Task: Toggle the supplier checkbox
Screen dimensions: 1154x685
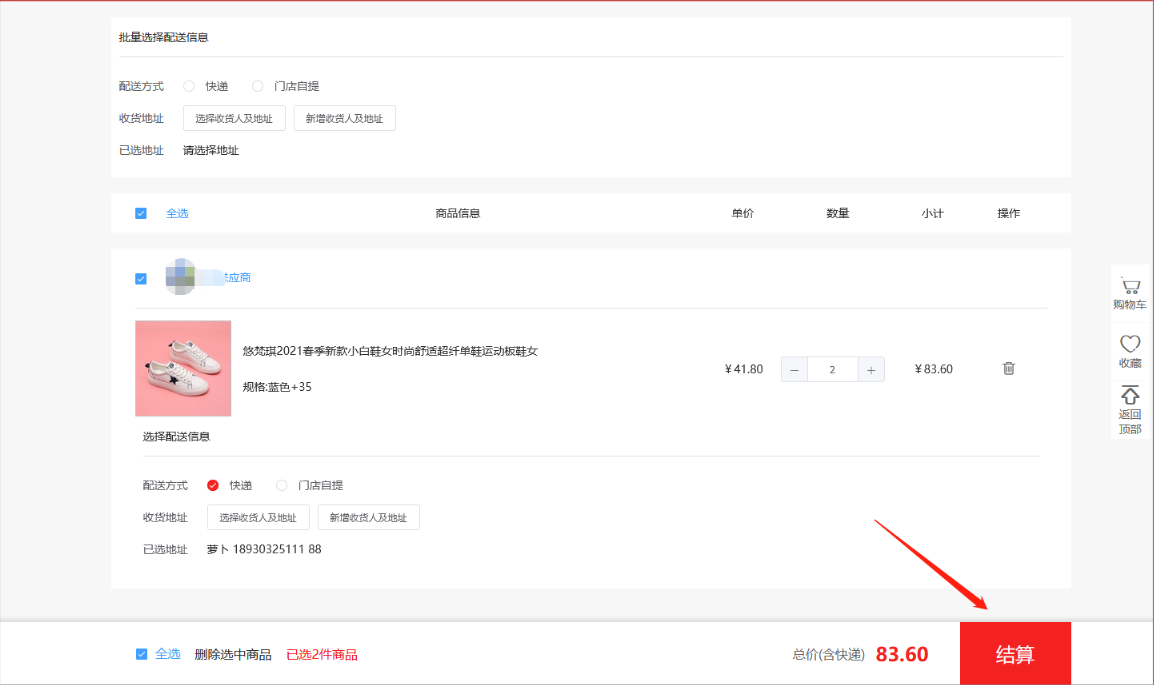Action: tap(141, 278)
